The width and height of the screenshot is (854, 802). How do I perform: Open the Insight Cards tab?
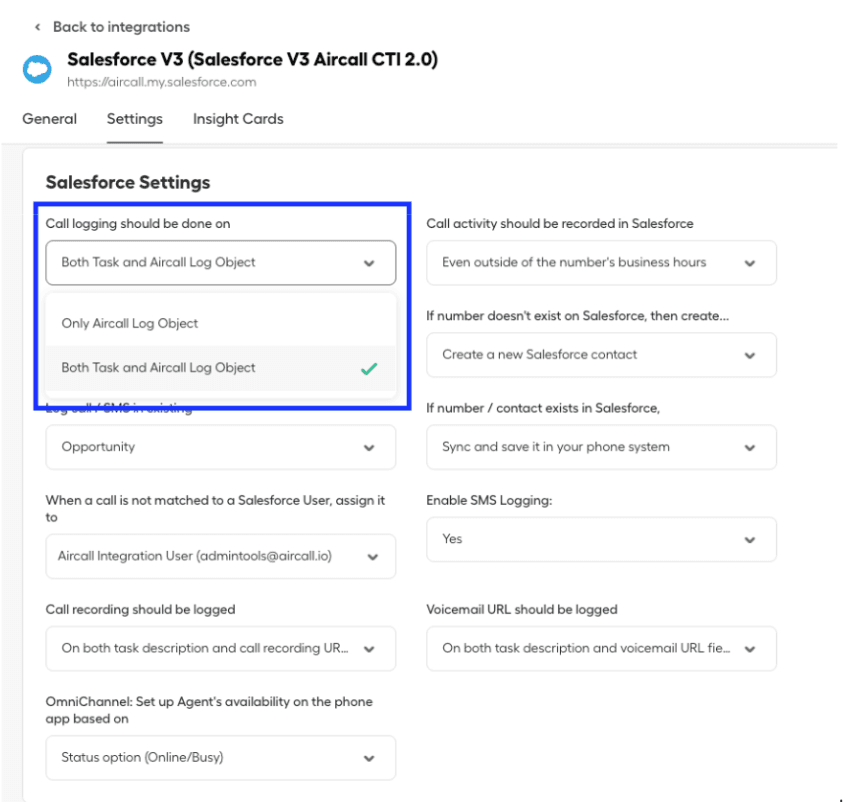click(x=237, y=119)
